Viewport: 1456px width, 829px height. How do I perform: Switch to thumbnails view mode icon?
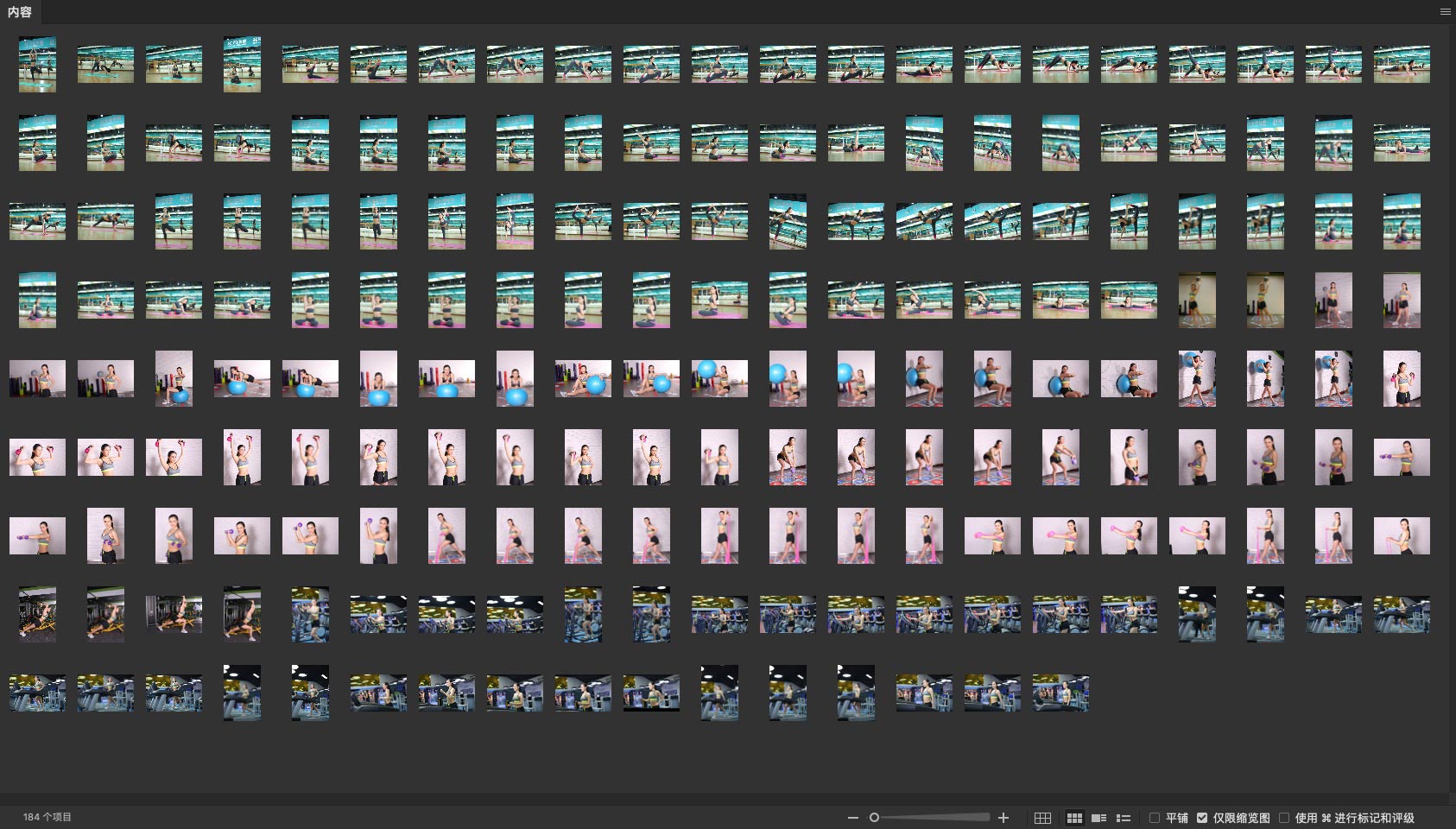(1074, 818)
